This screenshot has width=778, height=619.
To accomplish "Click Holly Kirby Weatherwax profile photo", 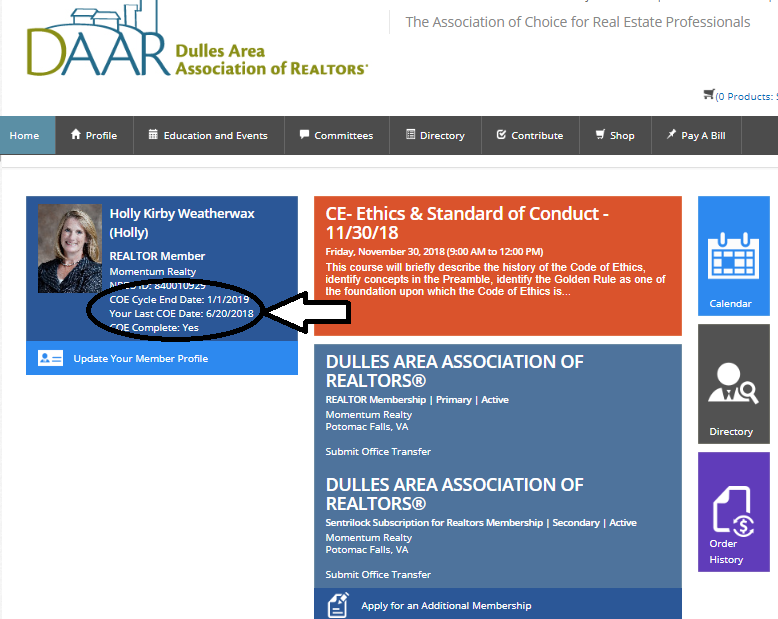I will pyautogui.click(x=70, y=248).
